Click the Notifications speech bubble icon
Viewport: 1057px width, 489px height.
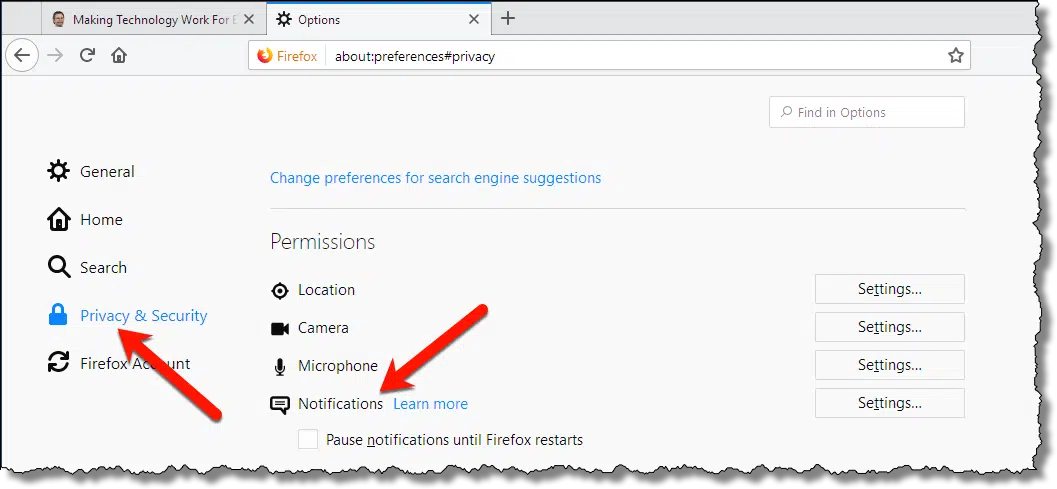pos(280,405)
